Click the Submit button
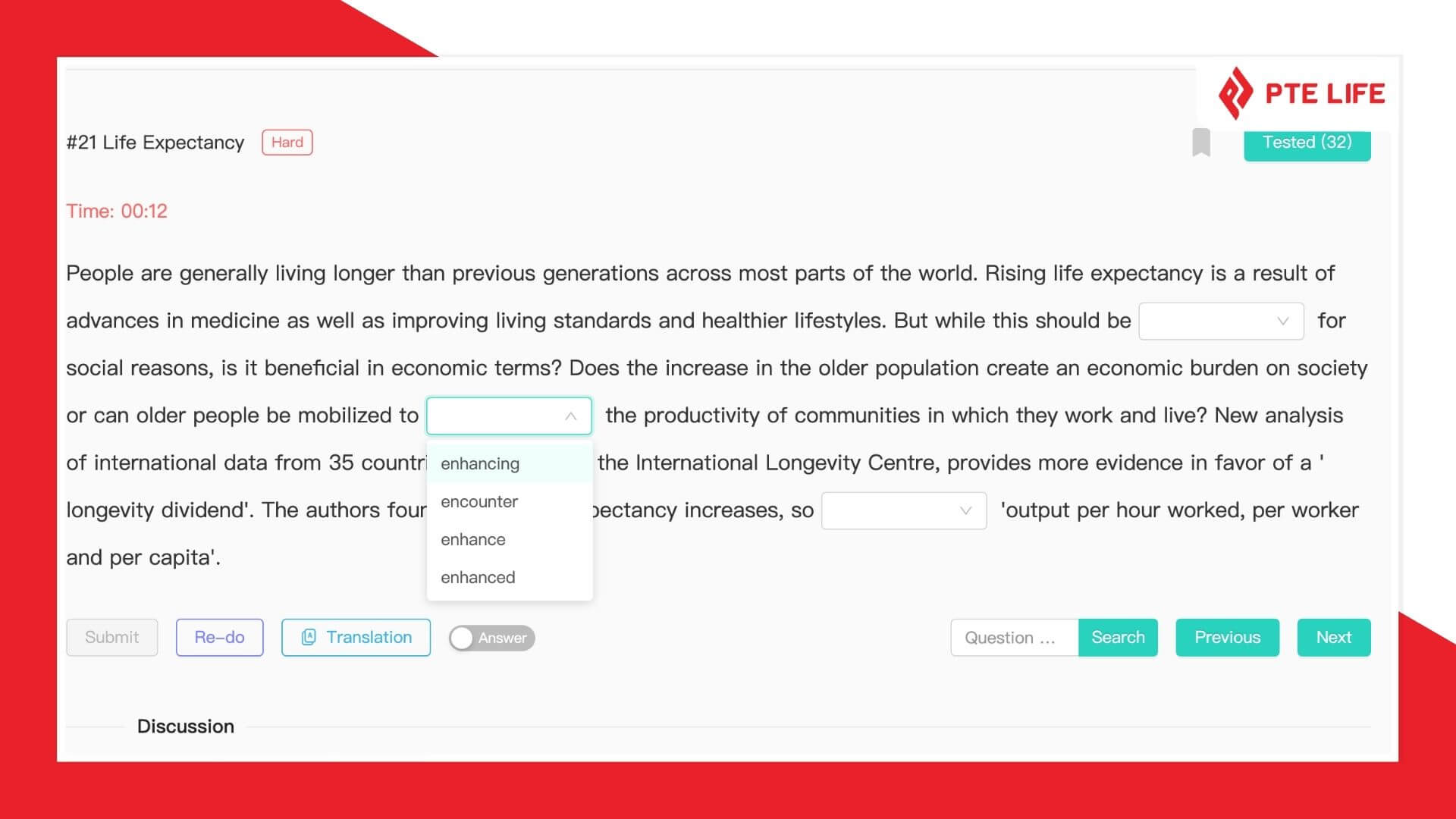1456x819 pixels. click(112, 637)
